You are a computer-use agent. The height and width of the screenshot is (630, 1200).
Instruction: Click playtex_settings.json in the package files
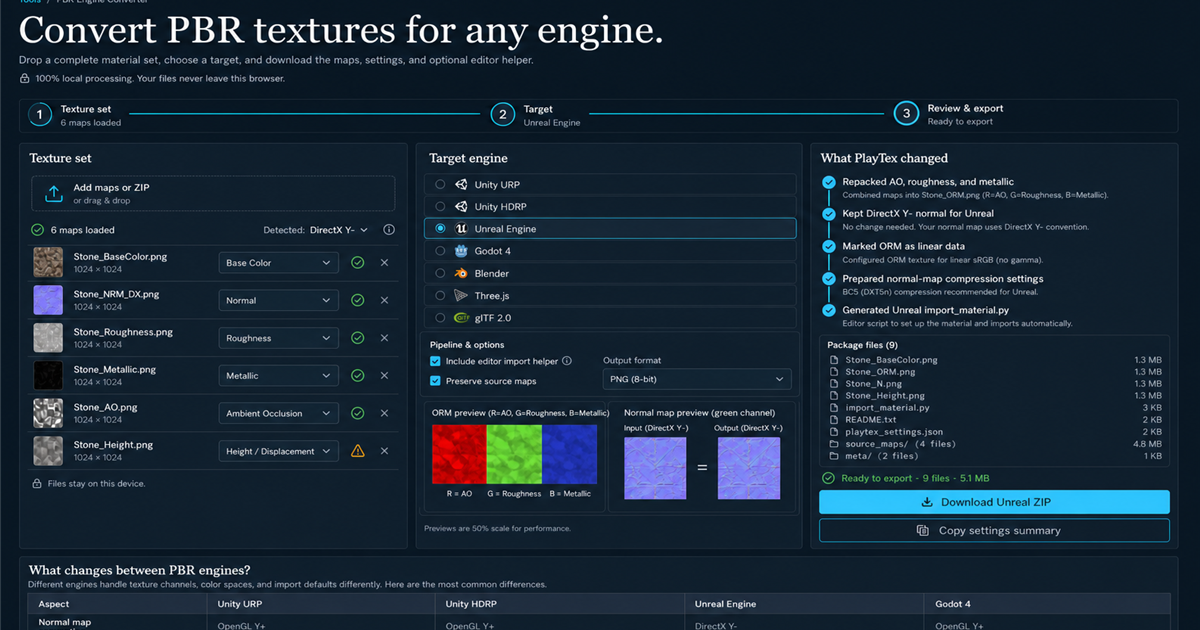[893, 432]
